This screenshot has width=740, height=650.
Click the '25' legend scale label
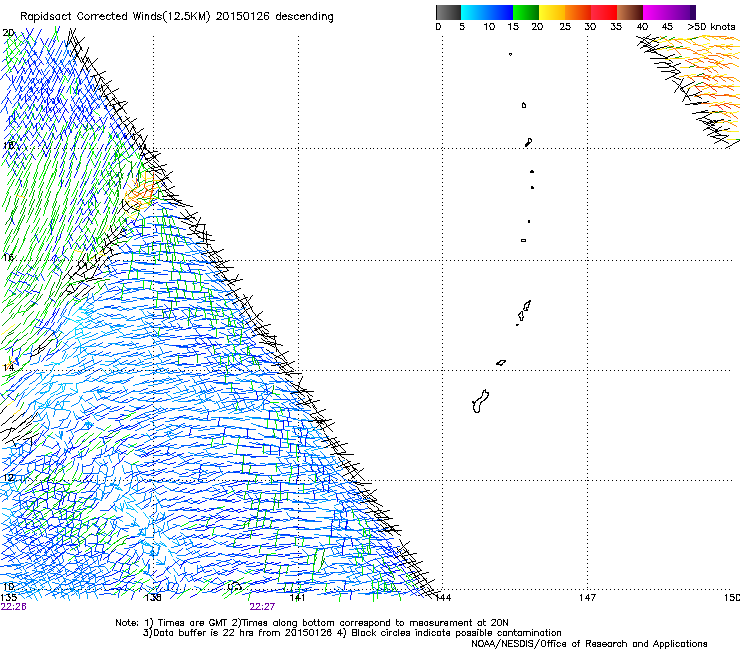565,27
